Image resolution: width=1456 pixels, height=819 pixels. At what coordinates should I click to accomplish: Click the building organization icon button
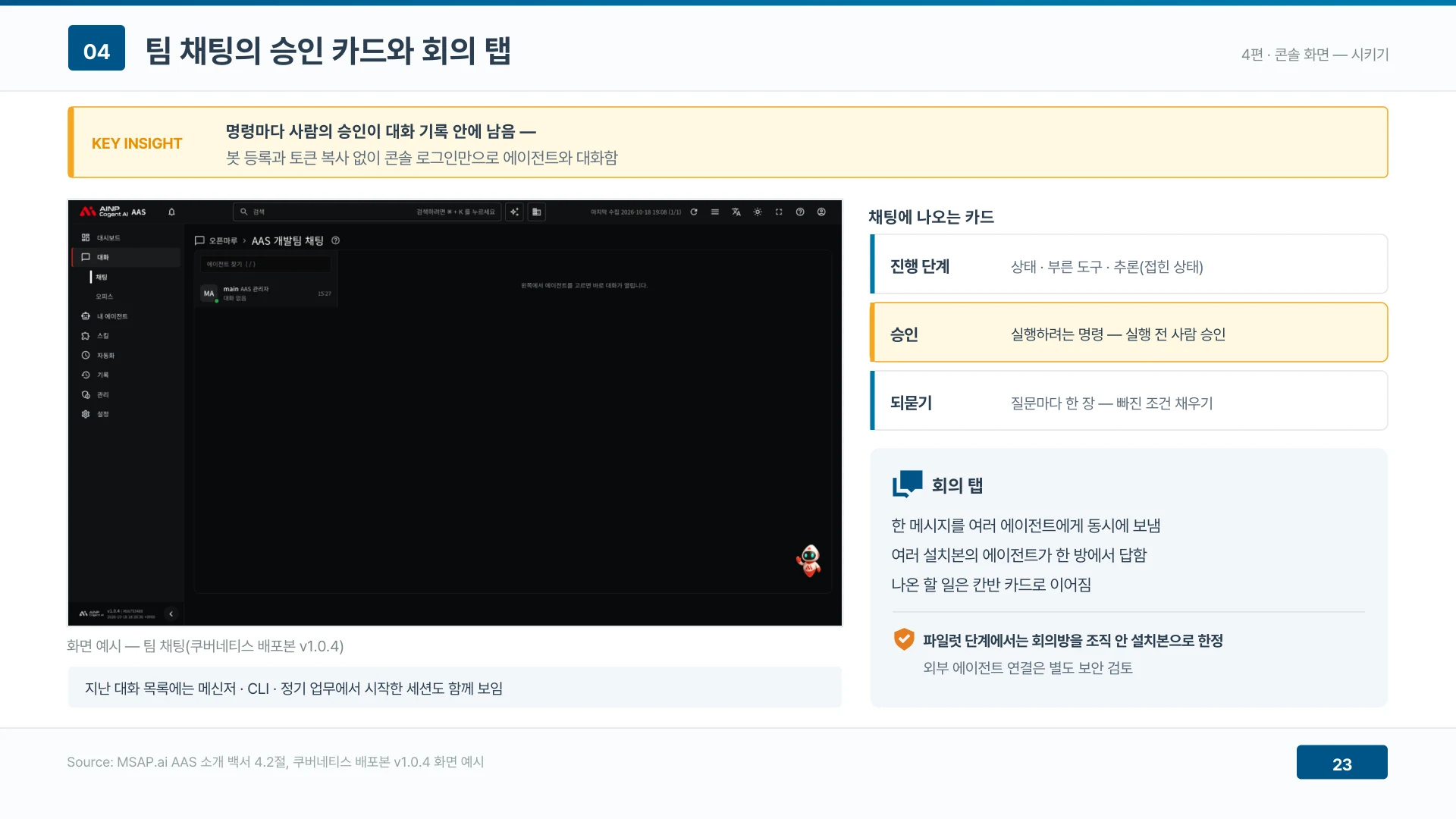537,212
